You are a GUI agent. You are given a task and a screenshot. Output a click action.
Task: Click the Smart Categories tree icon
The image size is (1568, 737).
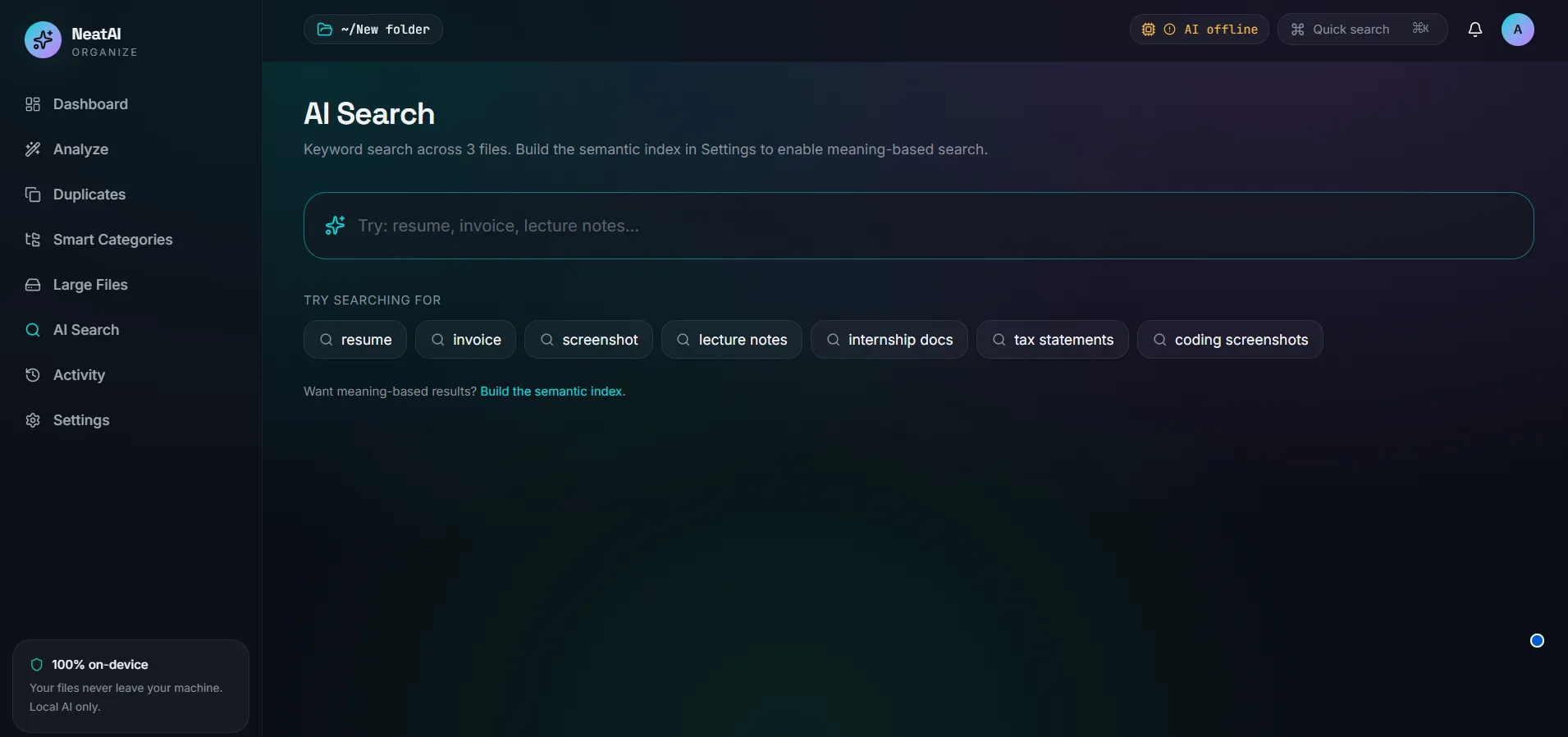[x=33, y=240]
